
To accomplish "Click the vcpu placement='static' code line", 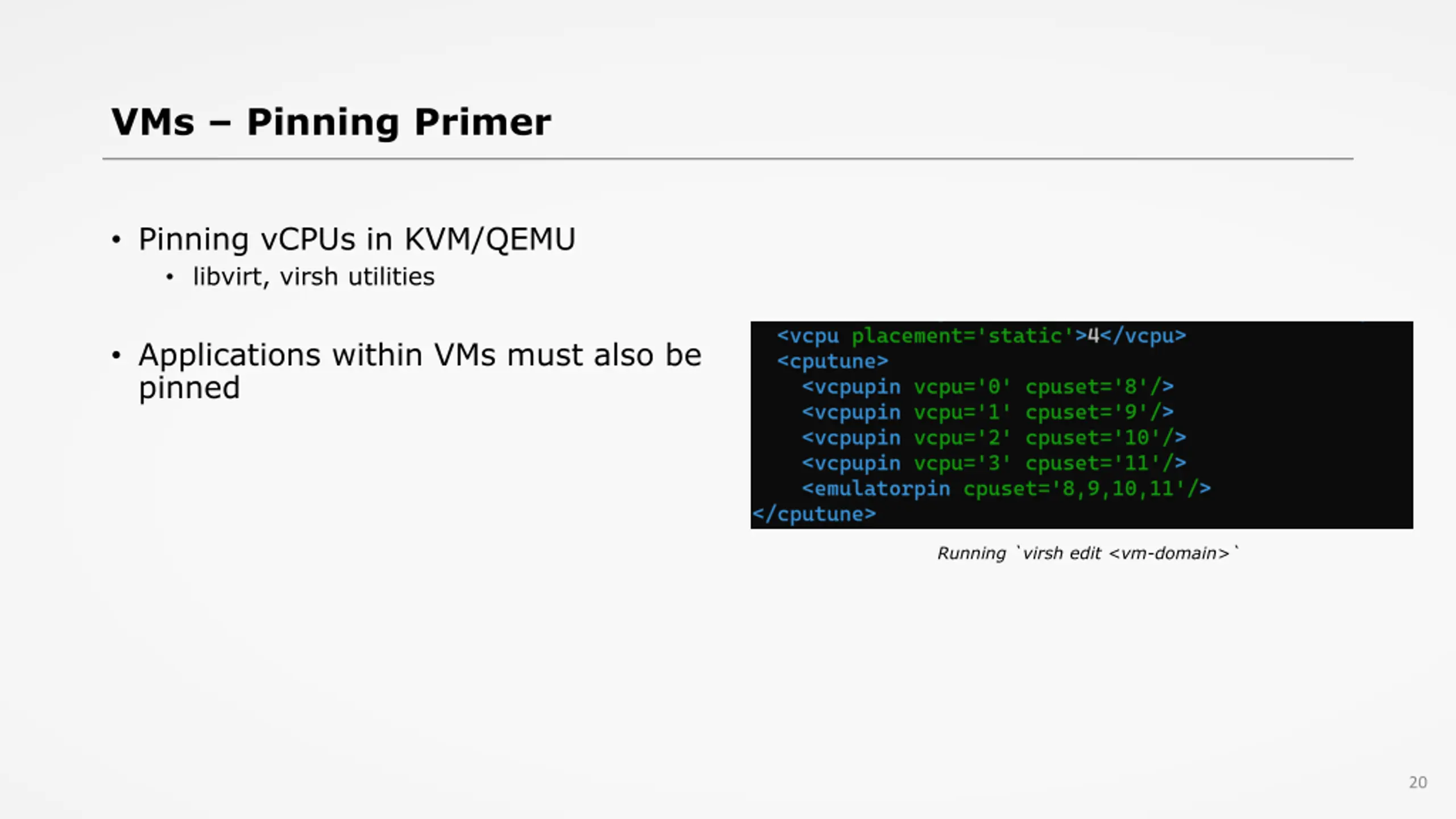I will click(982, 336).
